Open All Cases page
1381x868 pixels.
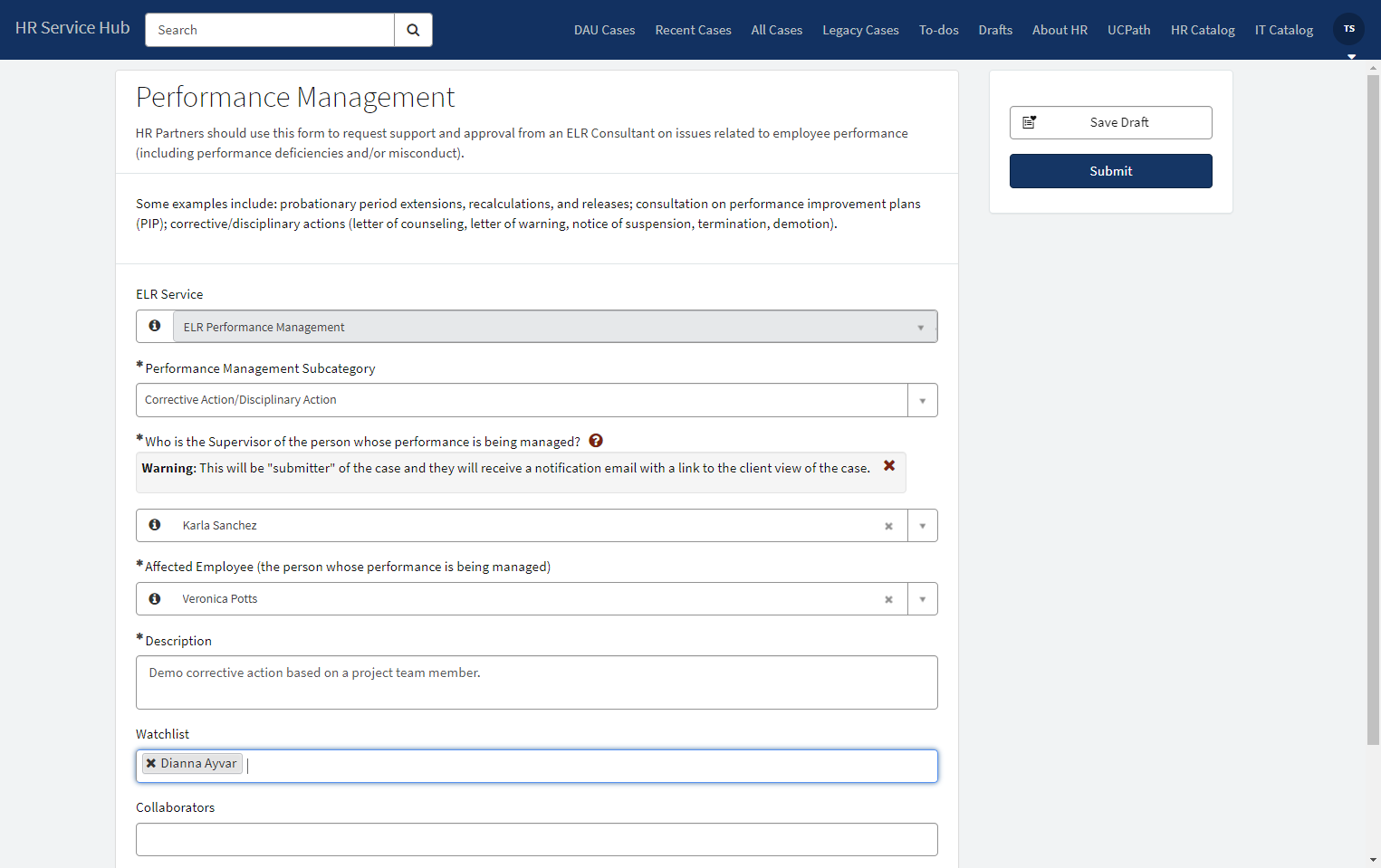[776, 30]
